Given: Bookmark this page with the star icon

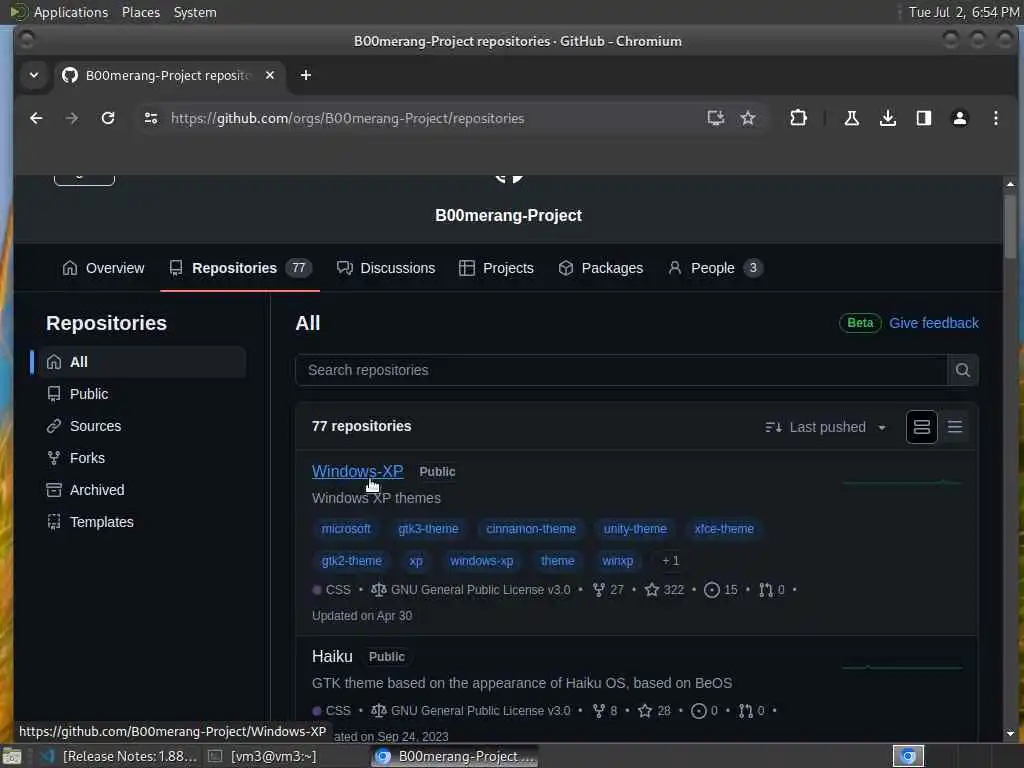Looking at the screenshot, I should (748, 118).
